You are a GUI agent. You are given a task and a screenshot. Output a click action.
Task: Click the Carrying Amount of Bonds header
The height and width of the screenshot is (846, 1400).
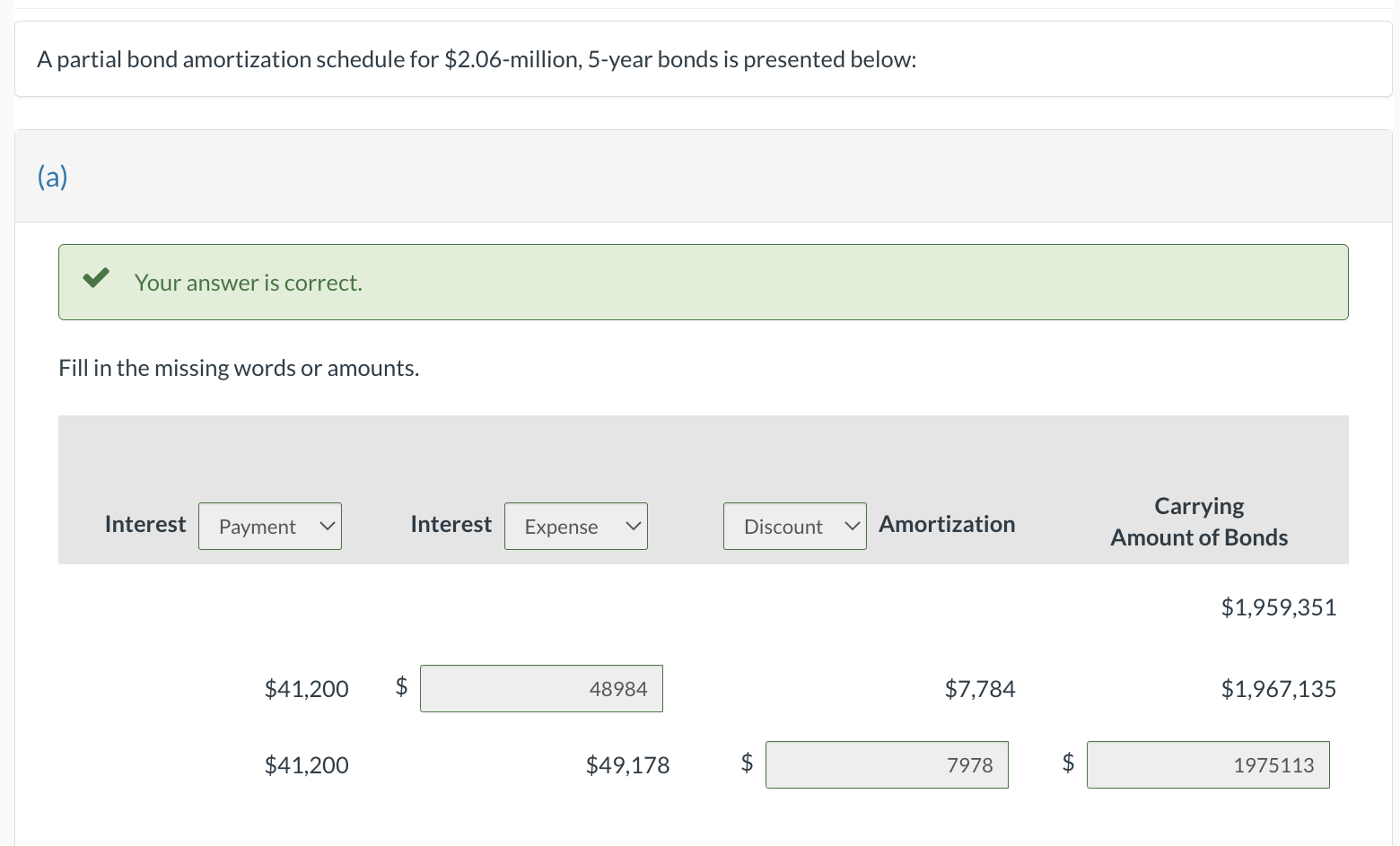point(1198,521)
